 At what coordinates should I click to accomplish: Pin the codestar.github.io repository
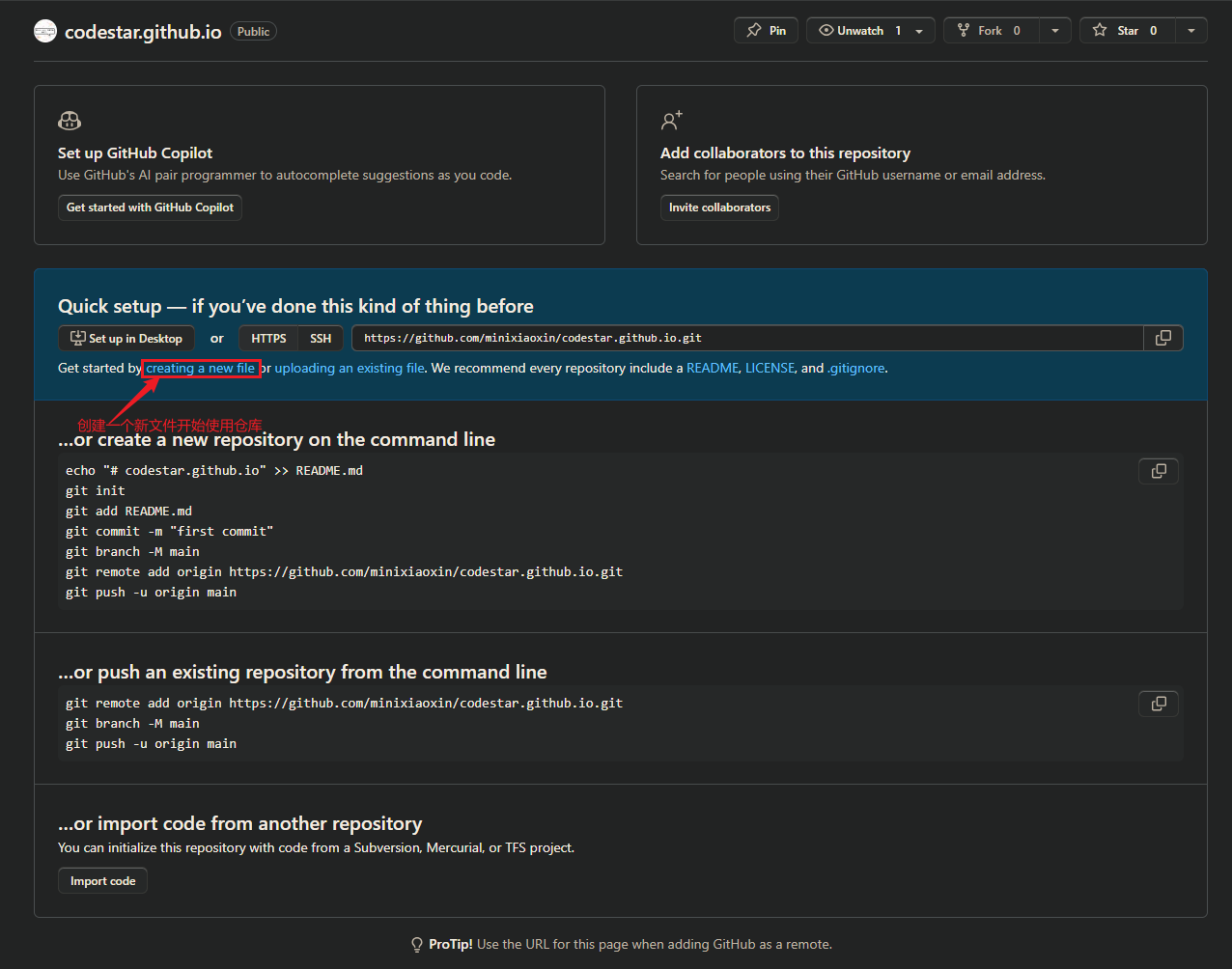point(766,31)
